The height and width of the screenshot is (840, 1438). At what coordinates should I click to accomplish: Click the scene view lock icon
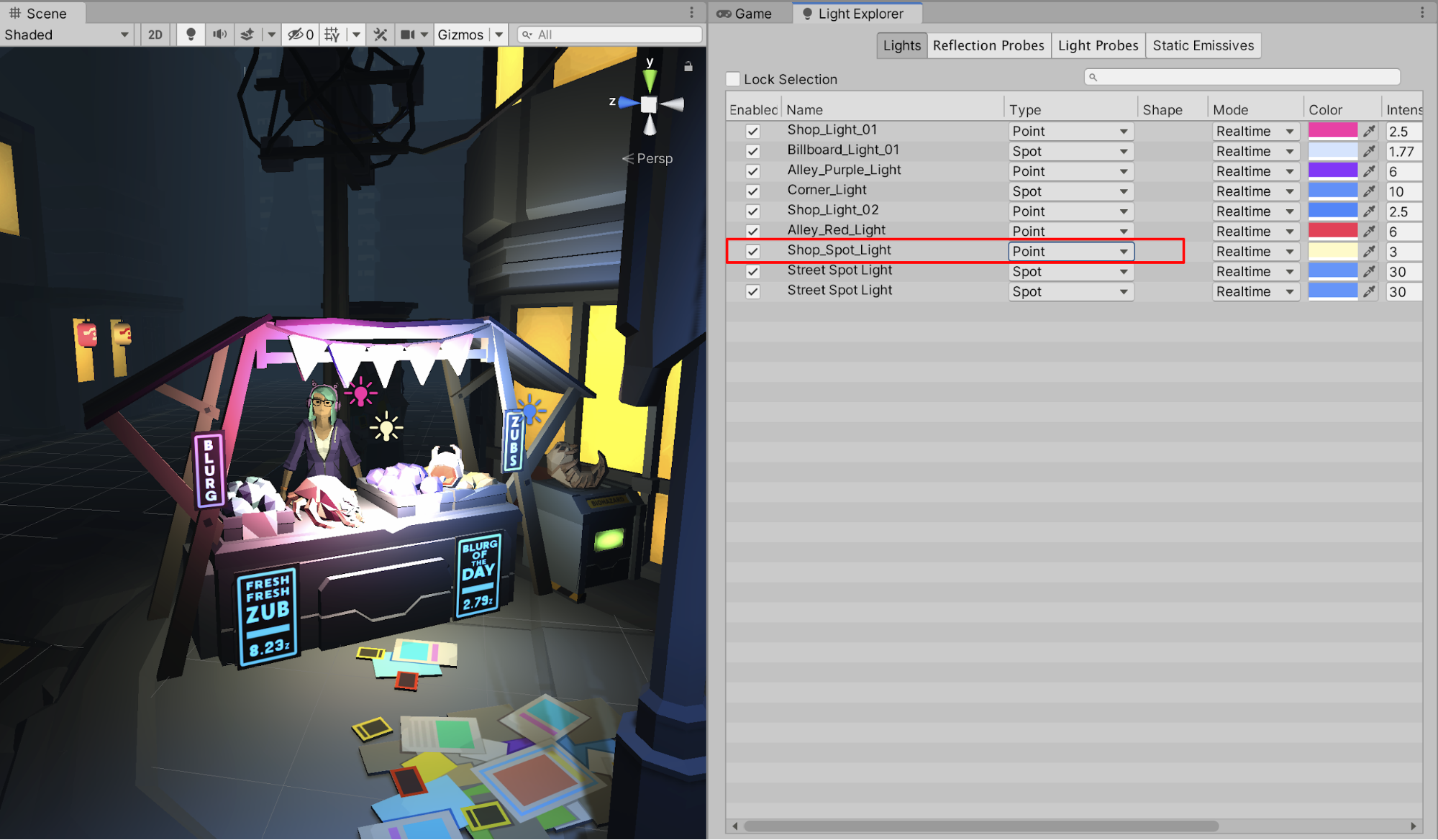(x=688, y=66)
